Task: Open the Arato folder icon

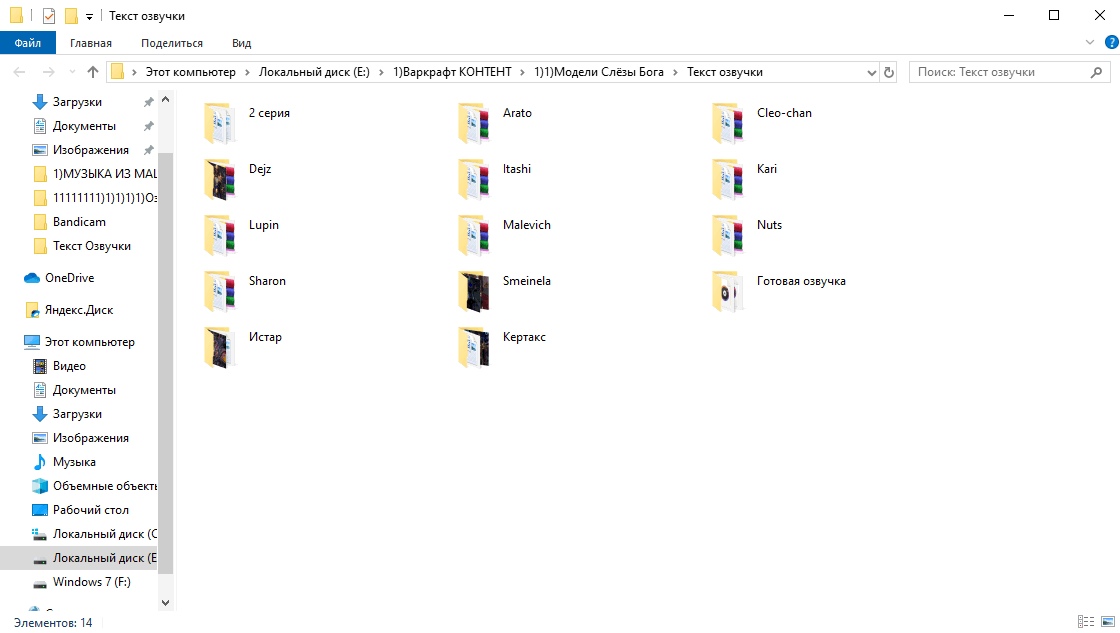Action: click(x=474, y=123)
